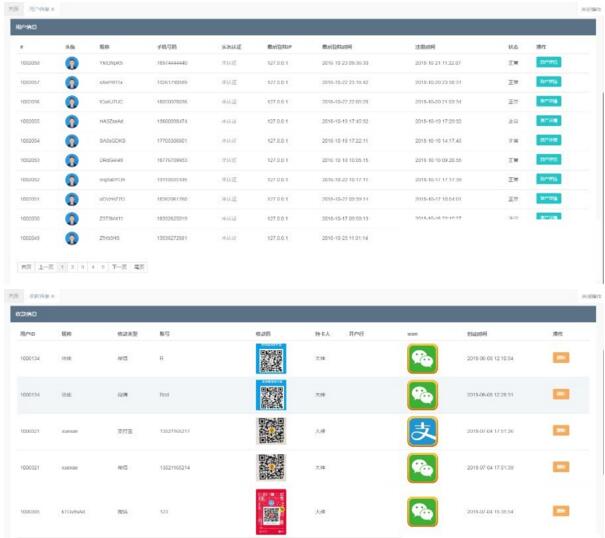The height and width of the screenshot is (538, 605).
Task: Click the teal detail button for user 1000058
Action: (x=548, y=62)
